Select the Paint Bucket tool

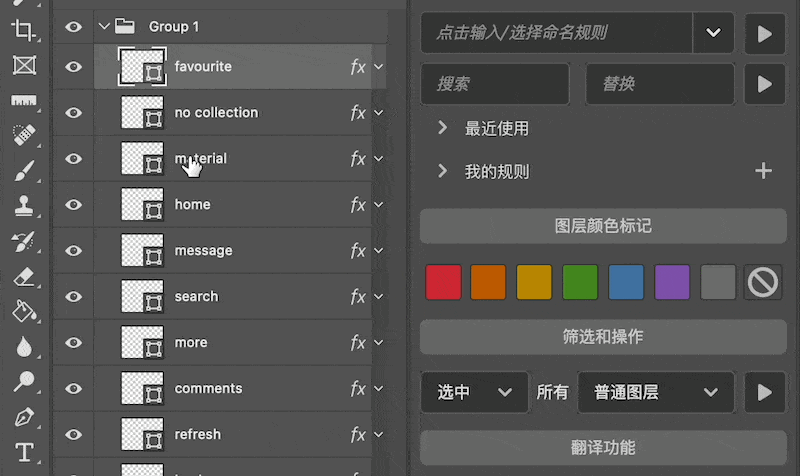[23, 311]
